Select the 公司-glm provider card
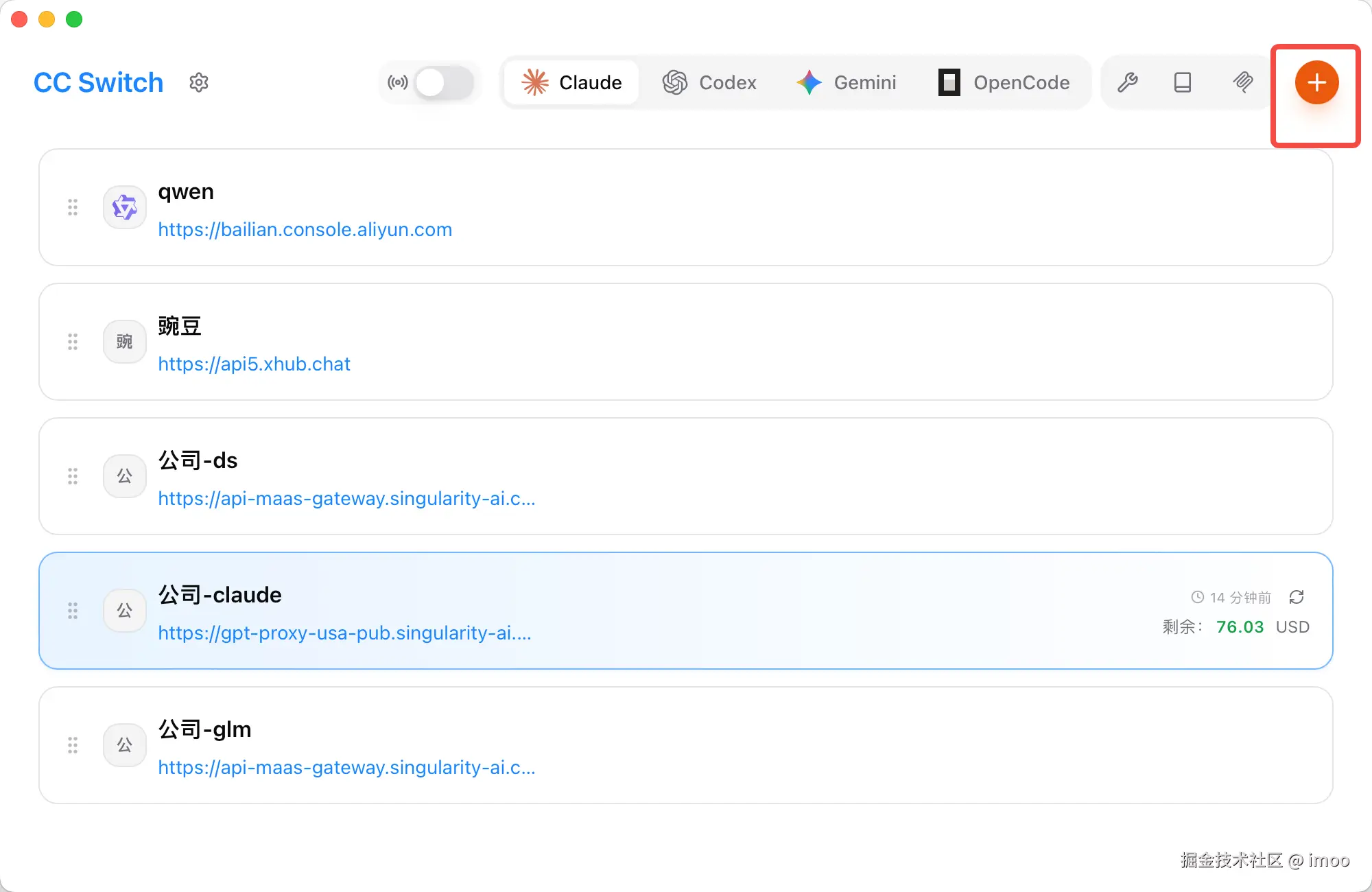Image resolution: width=1372 pixels, height=892 pixels. click(686, 745)
